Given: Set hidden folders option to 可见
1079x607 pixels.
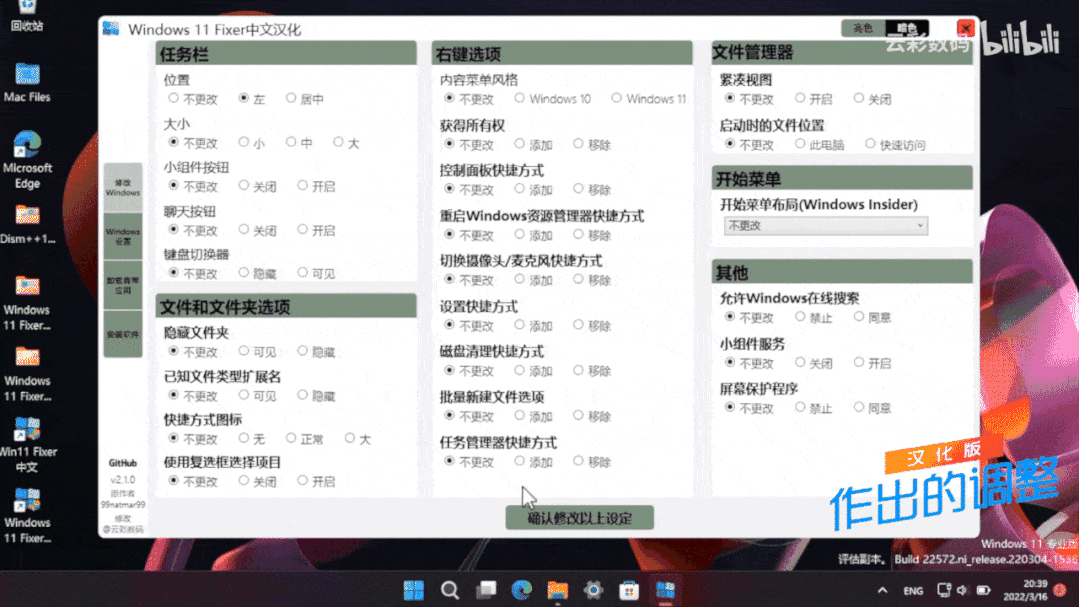Looking at the screenshot, I should pyautogui.click(x=245, y=352).
